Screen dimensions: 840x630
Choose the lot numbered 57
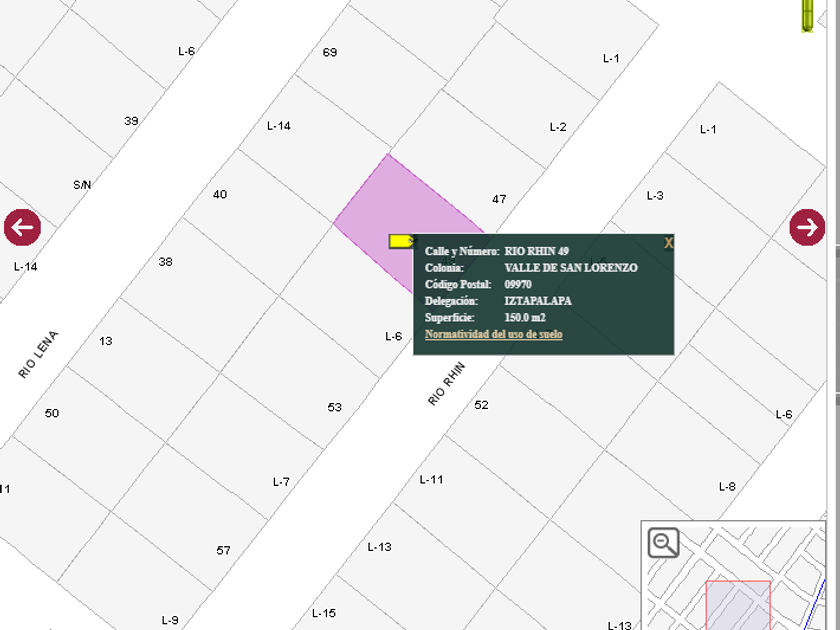click(x=223, y=550)
